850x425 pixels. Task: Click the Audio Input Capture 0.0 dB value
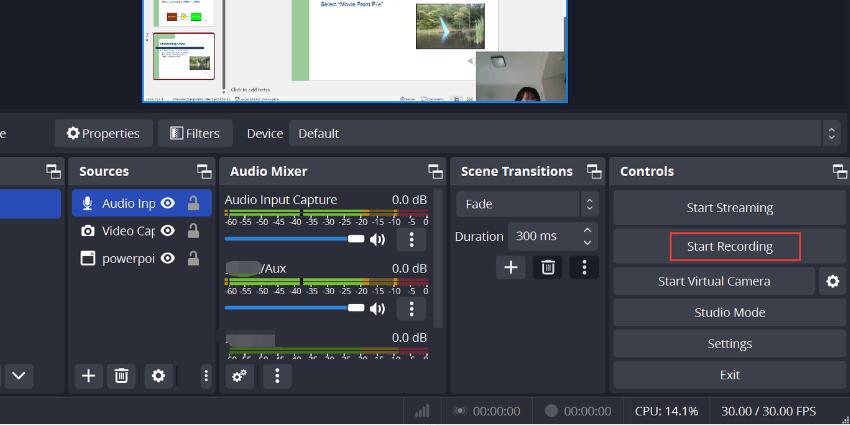[x=409, y=199]
